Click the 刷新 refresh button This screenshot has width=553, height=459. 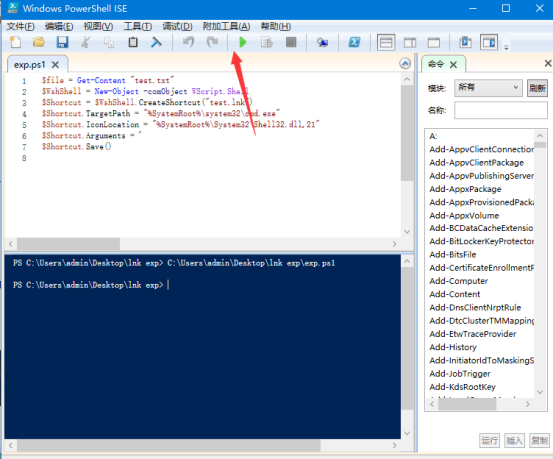click(x=537, y=88)
